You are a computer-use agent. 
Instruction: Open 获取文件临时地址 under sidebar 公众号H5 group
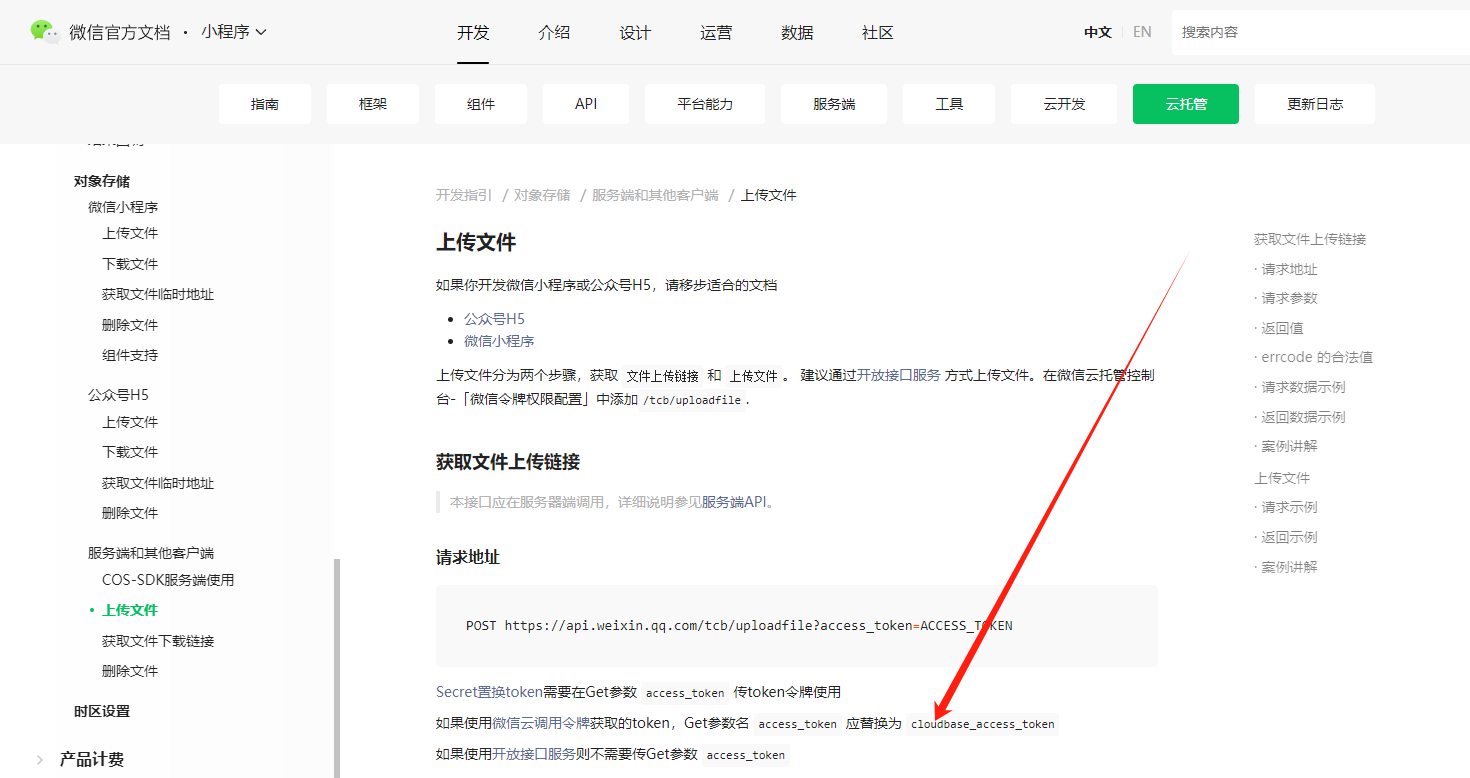(x=158, y=483)
